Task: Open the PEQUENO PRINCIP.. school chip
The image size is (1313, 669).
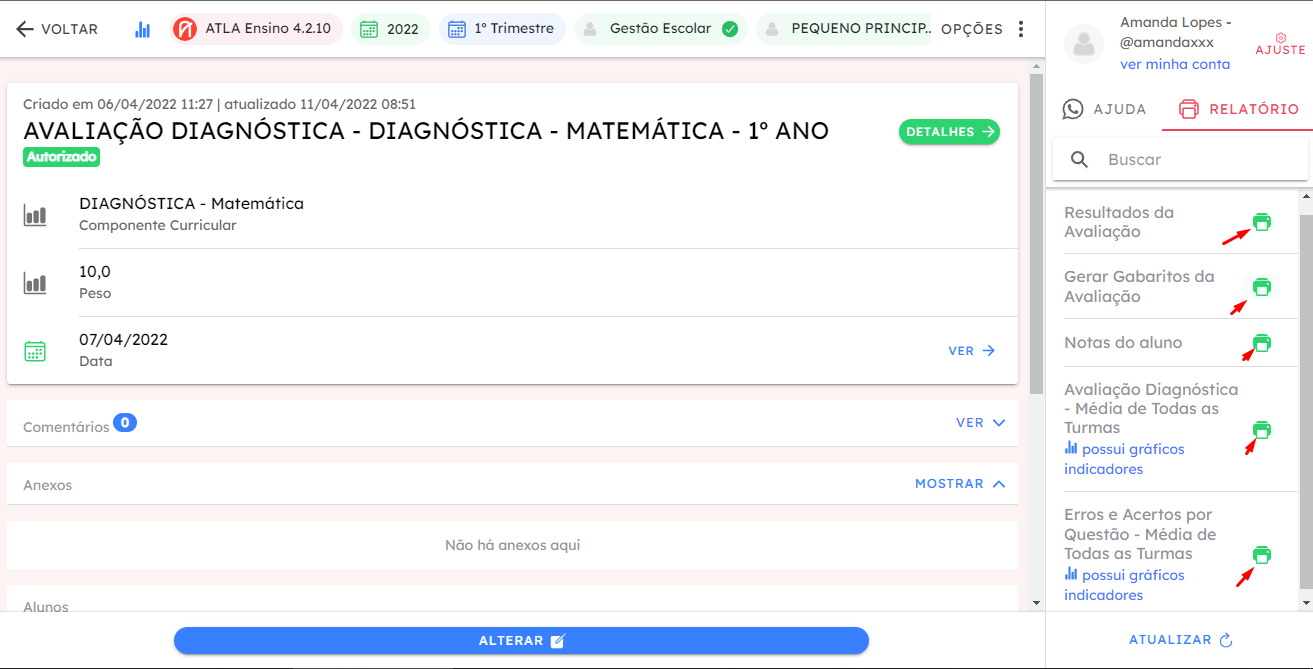Action: [x=844, y=29]
